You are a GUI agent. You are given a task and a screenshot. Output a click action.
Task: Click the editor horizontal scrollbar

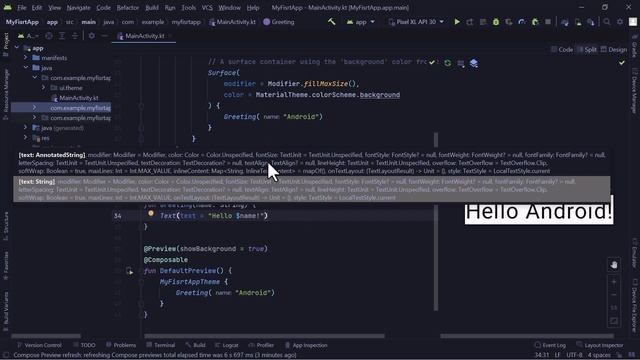tap(264, 336)
